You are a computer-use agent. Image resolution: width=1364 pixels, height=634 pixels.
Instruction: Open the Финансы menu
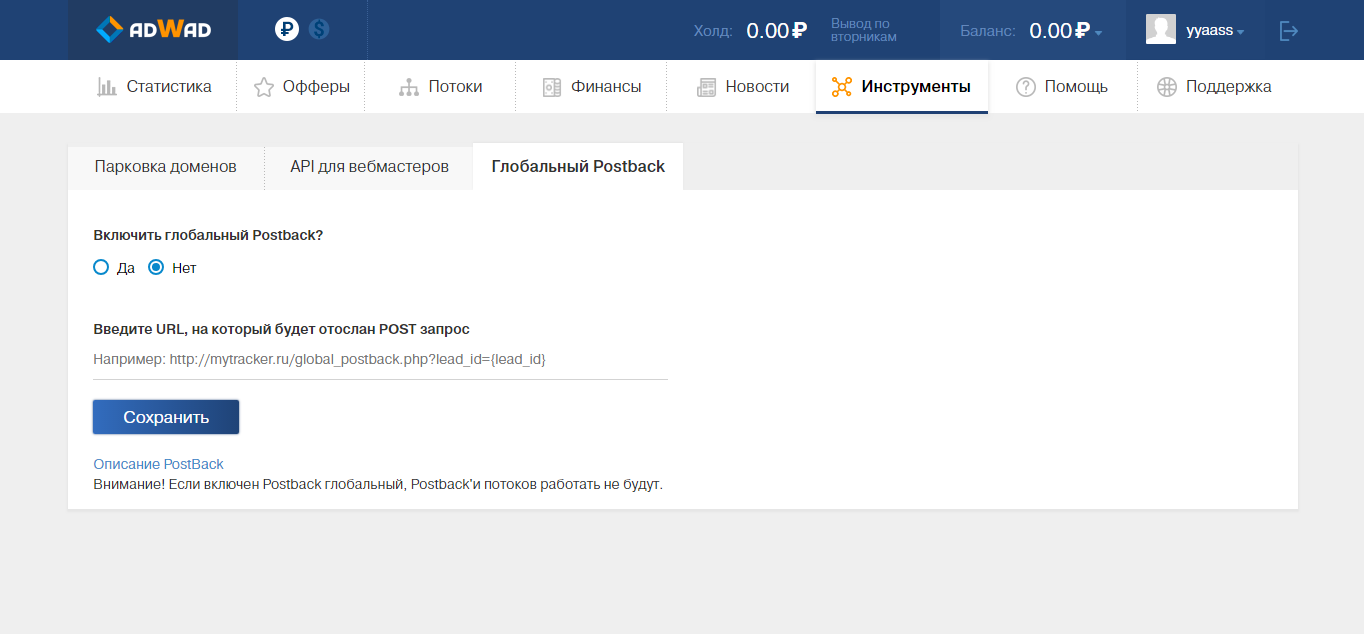[x=591, y=87]
